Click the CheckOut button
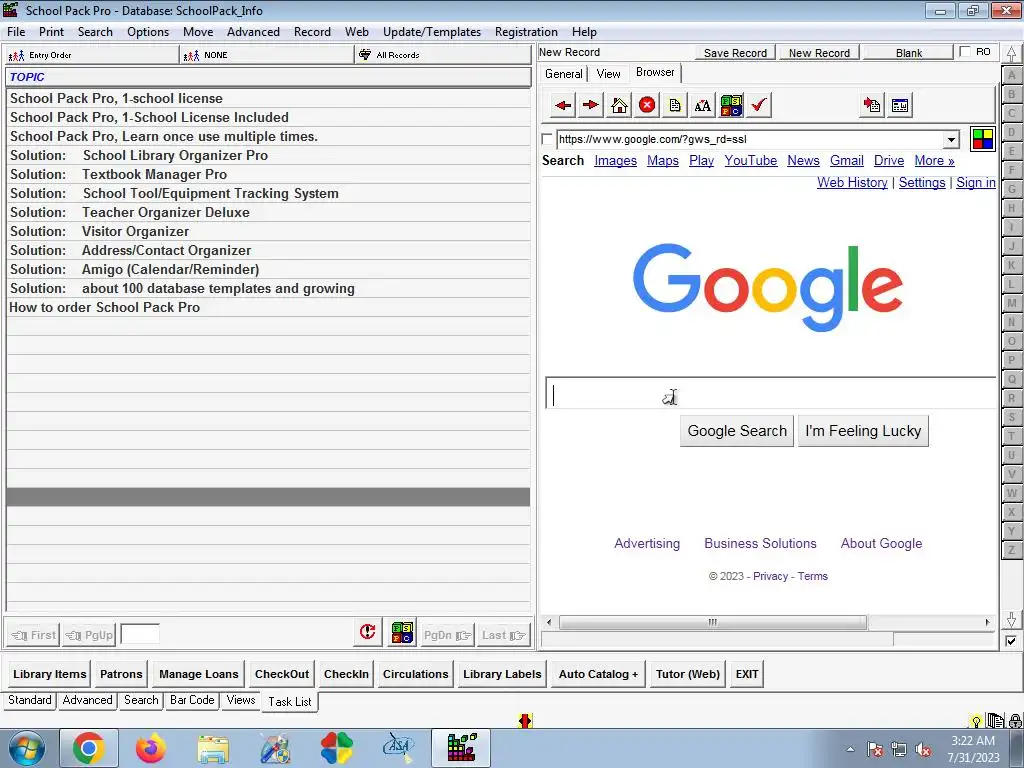The width and height of the screenshot is (1024, 768). point(282,674)
